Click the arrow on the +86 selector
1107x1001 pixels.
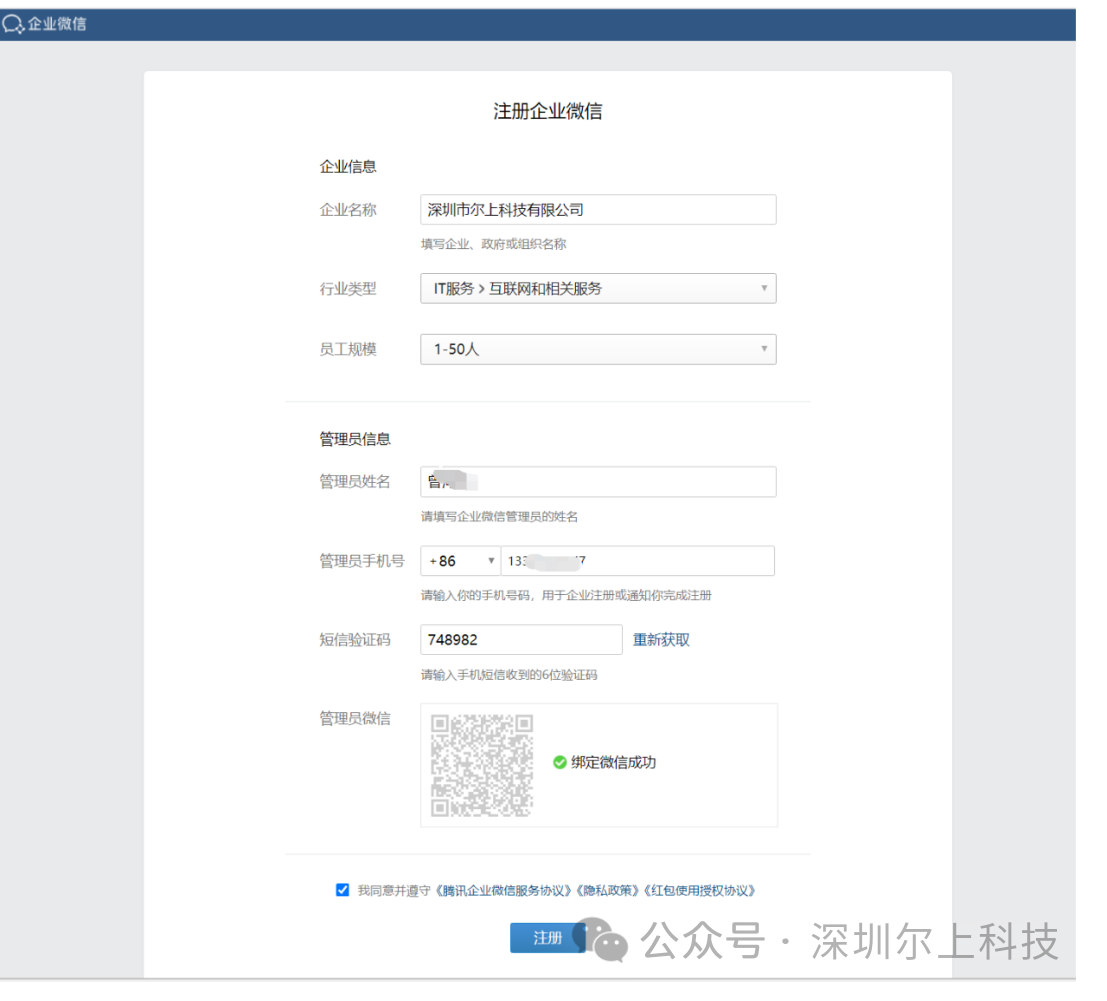point(491,560)
